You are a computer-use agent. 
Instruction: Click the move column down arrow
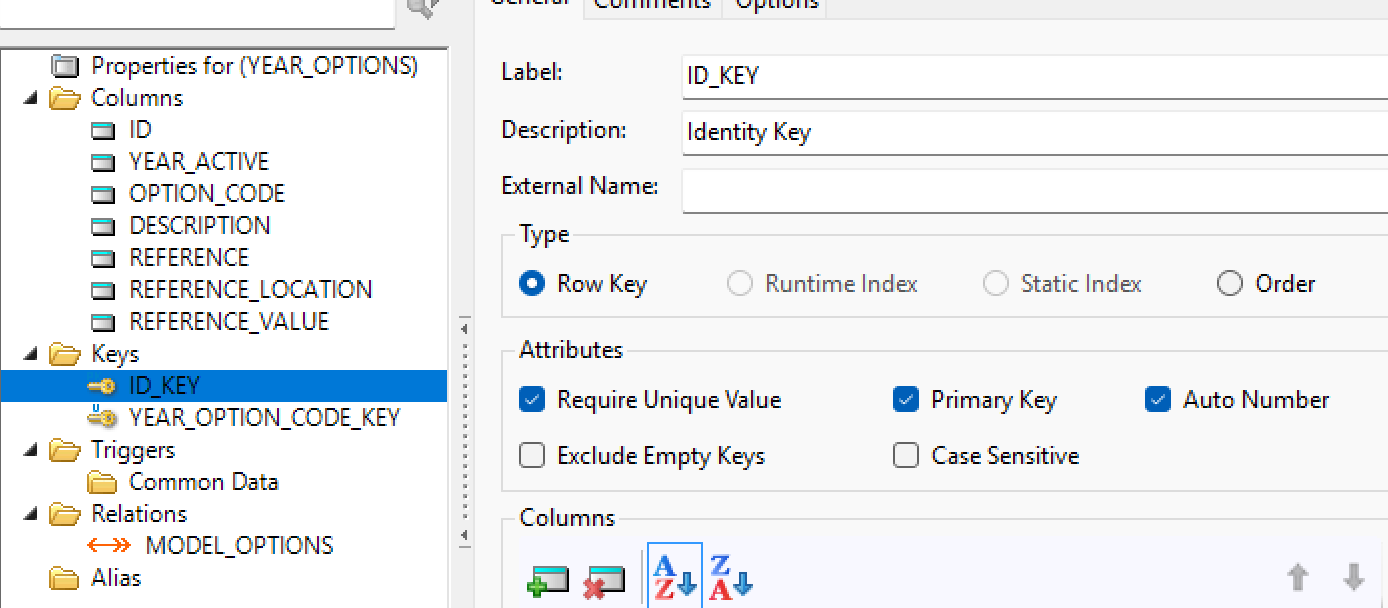click(x=1353, y=577)
